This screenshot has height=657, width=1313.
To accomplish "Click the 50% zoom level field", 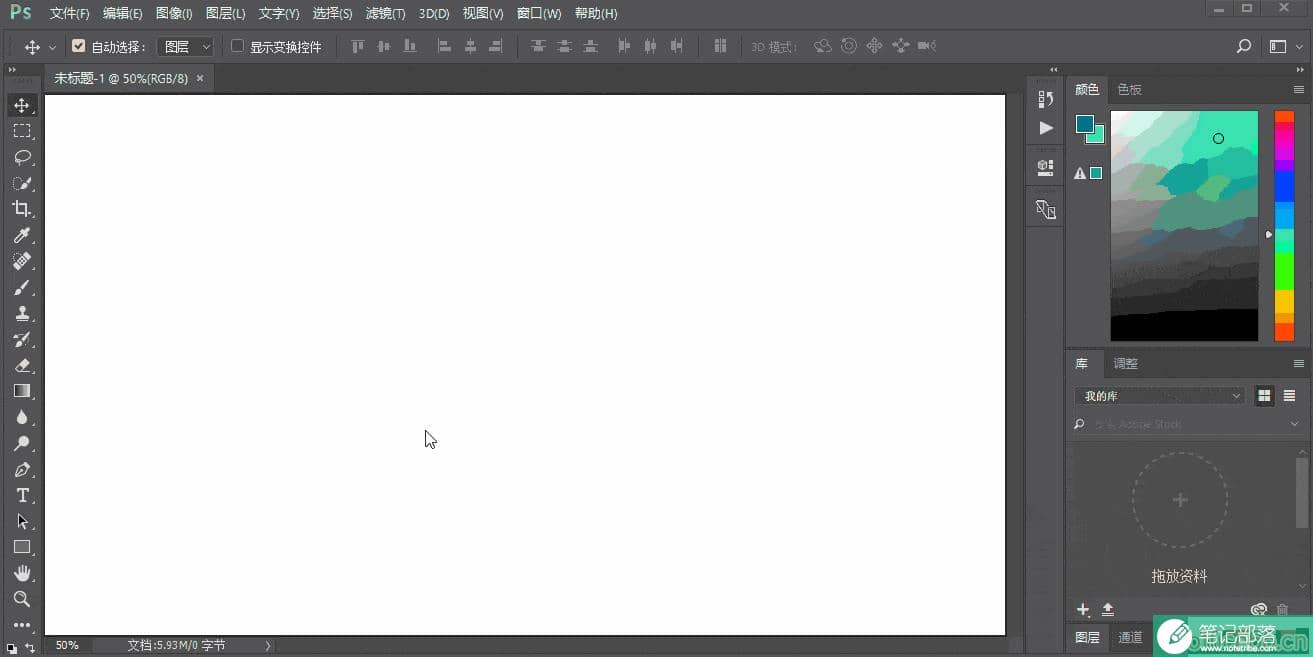I will pos(68,646).
